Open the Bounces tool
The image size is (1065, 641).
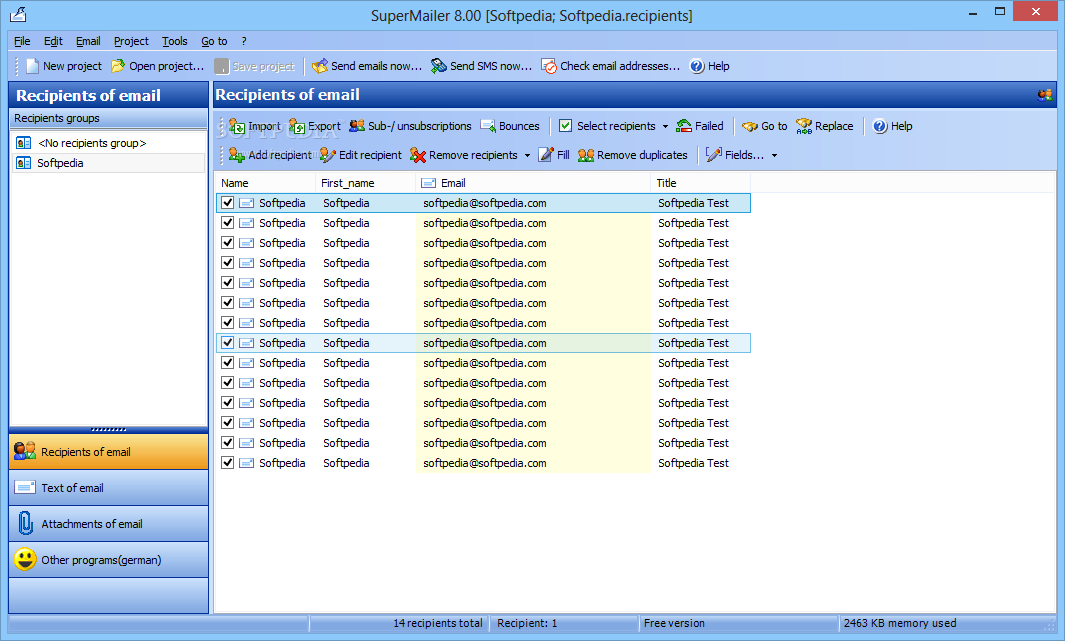click(509, 126)
